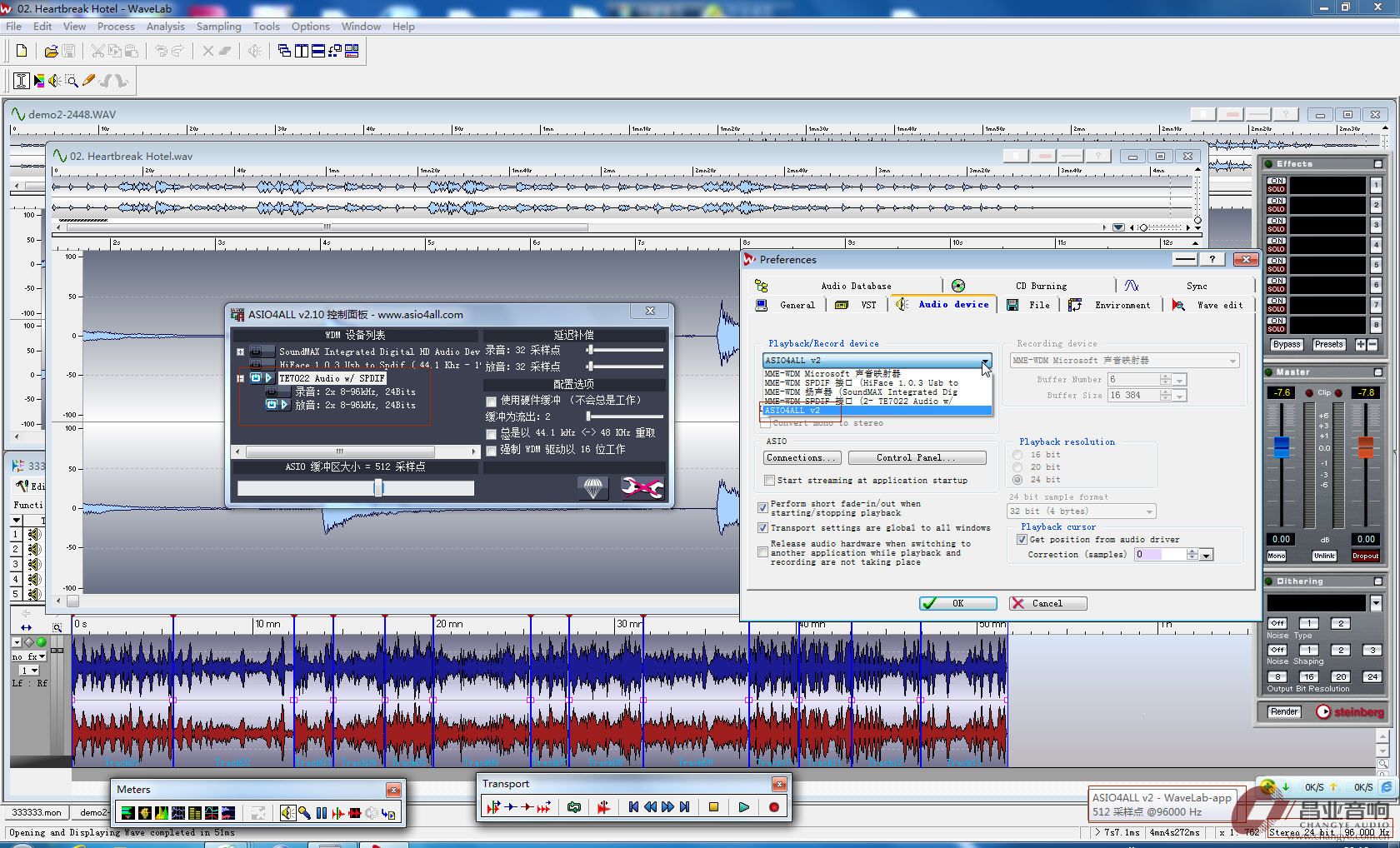Click Stop in the Transport window
The height and width of the screenshot is (848, 1400).
pos(713,806)
